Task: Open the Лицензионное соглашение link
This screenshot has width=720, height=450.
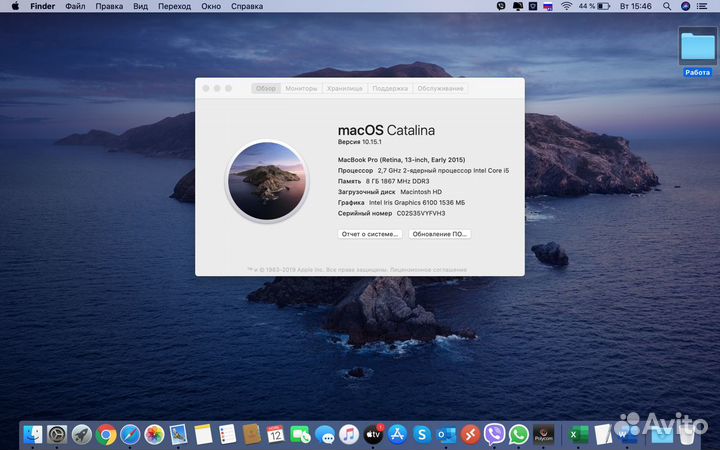Action: [428, 270]
